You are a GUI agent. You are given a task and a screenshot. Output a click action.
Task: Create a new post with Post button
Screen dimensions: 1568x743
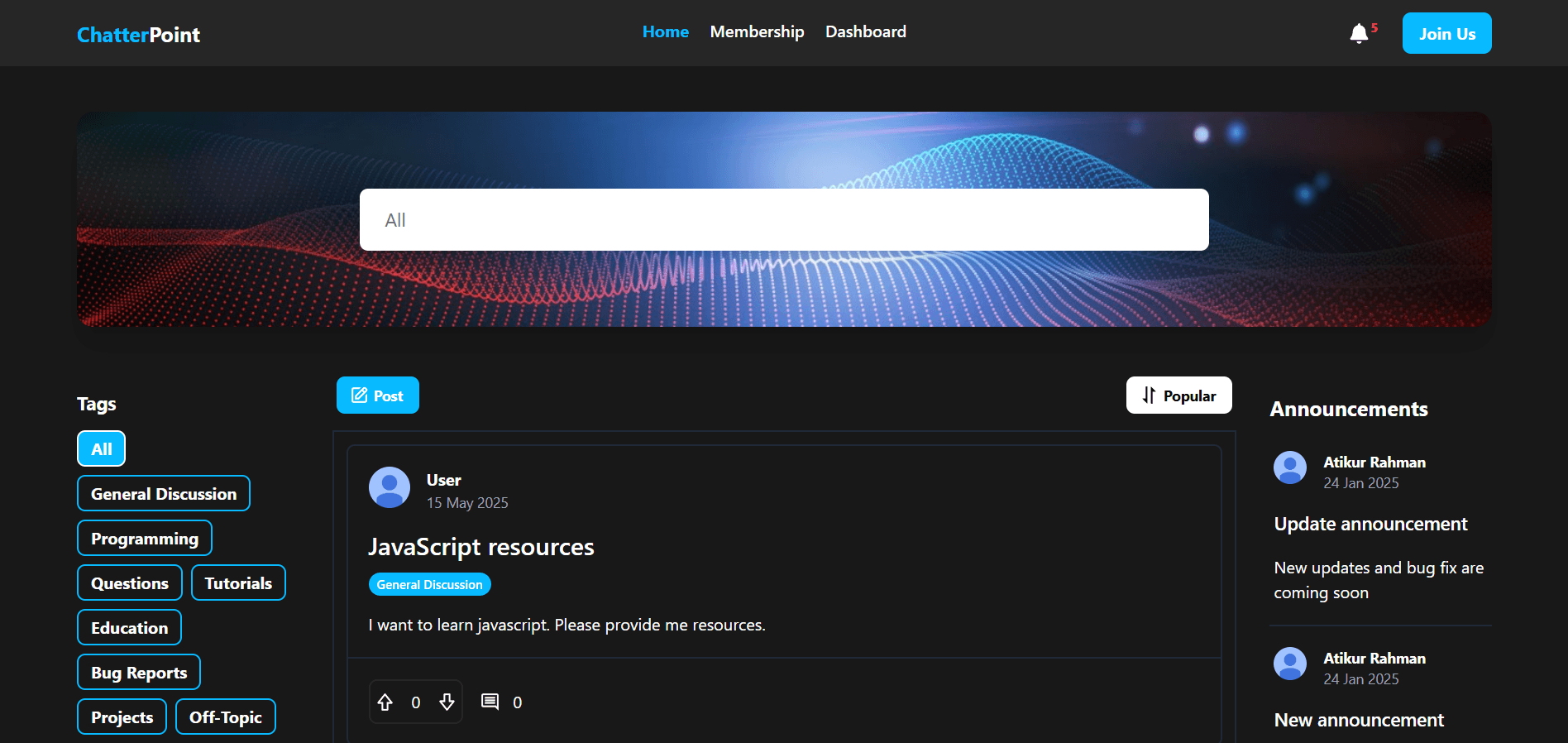click(377, 395)
